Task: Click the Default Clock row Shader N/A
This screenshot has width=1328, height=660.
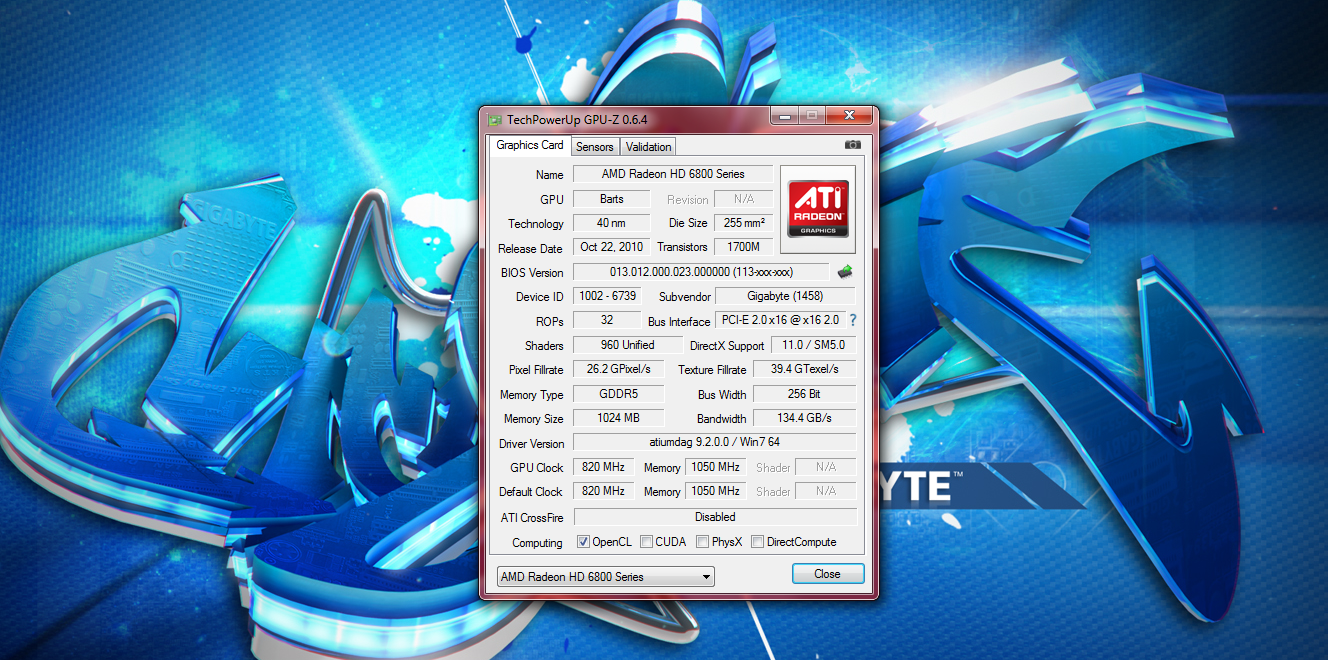Action: (826, 491)
